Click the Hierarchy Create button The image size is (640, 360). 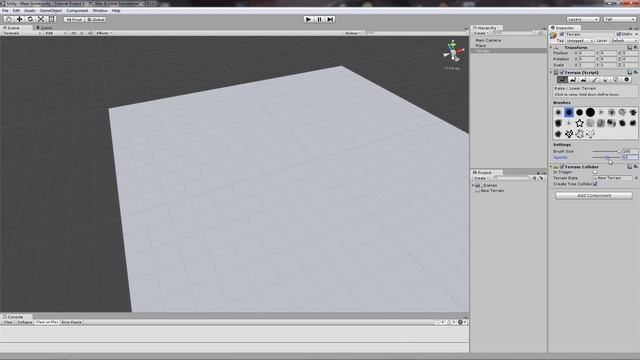pos(480,33)
